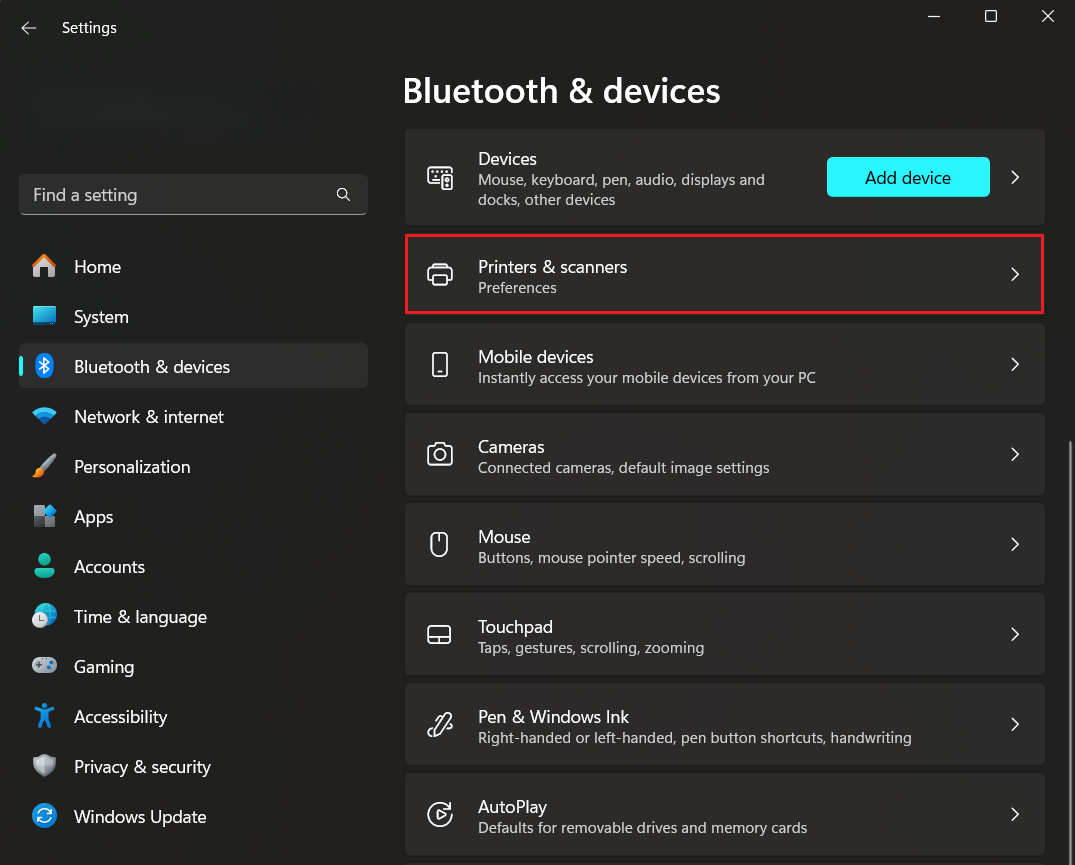Open the Network & internet section
The width and height of the screenshot is (1075, 865).
[x=148, y=417]
